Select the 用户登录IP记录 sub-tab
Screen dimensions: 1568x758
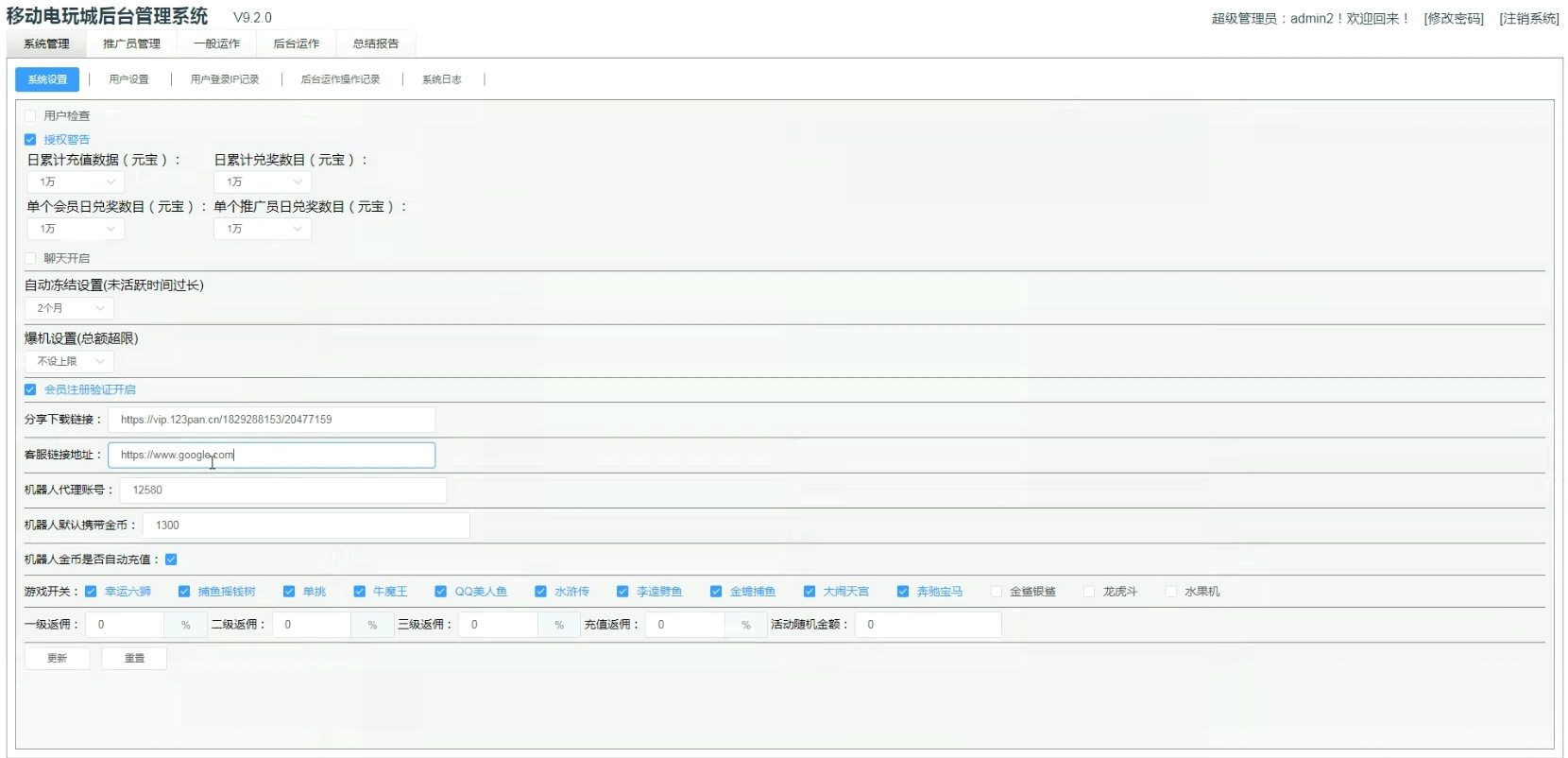(225, 79)
